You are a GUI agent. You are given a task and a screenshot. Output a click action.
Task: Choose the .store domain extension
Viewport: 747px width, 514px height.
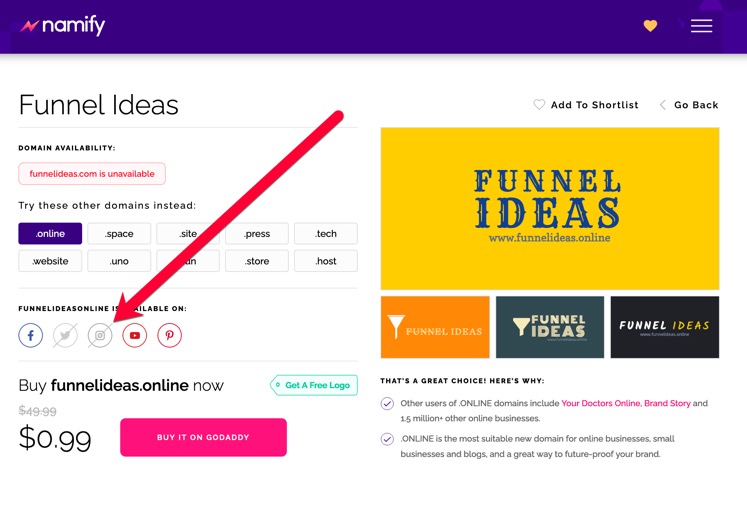257,261
